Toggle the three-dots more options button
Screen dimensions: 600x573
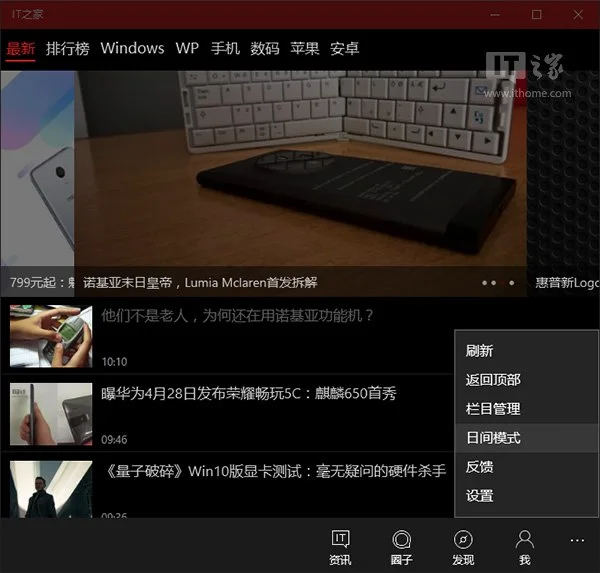click(577, 540)
